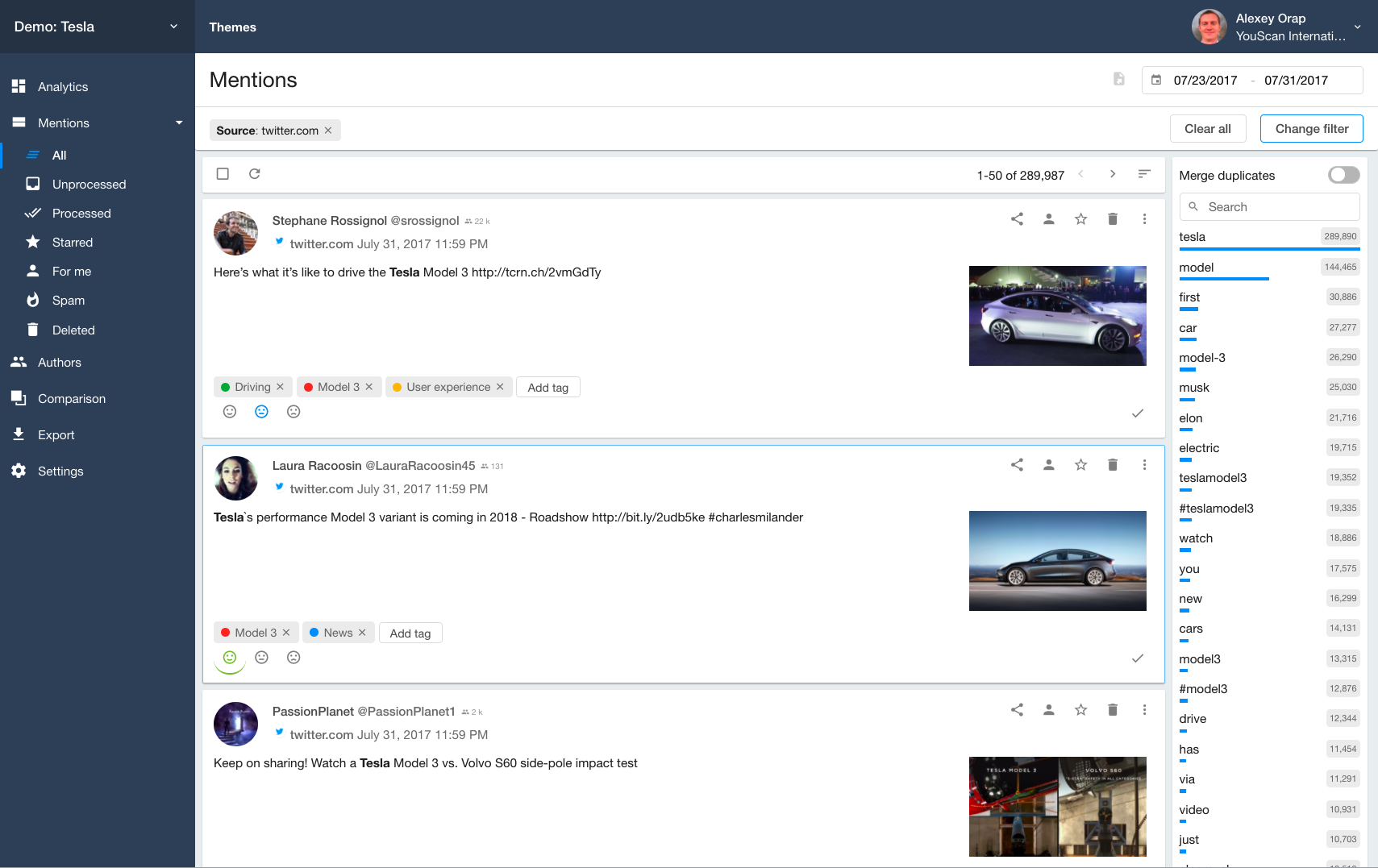
Task: Enable the Merge duplicates switch
Action: 1343,175
